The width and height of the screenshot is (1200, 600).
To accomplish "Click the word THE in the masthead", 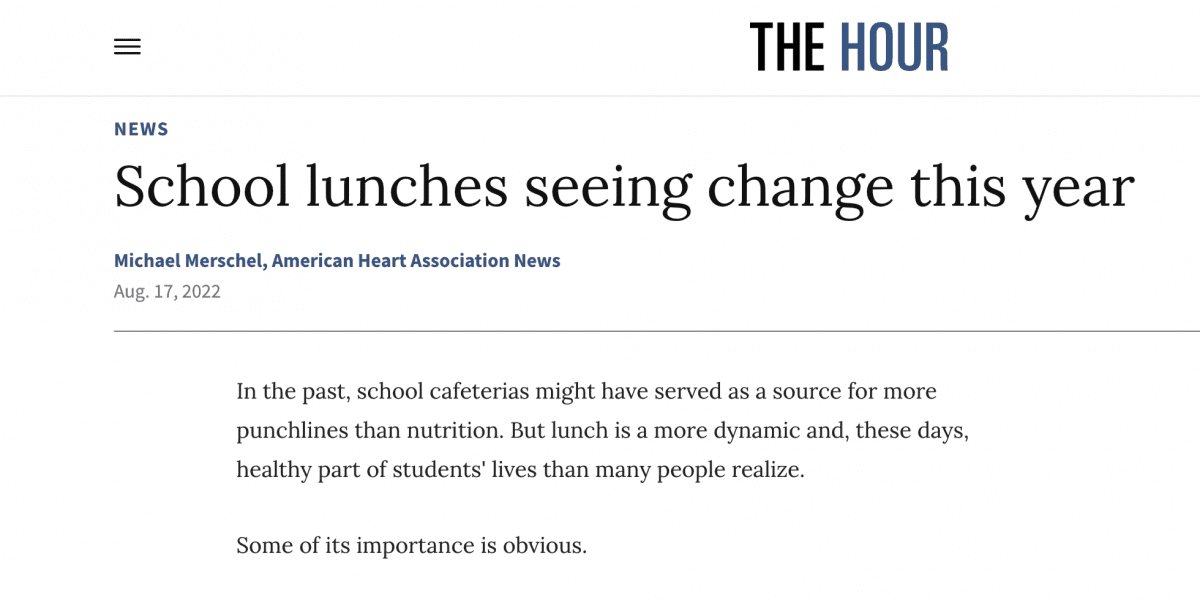I will (x=788, y=47).
